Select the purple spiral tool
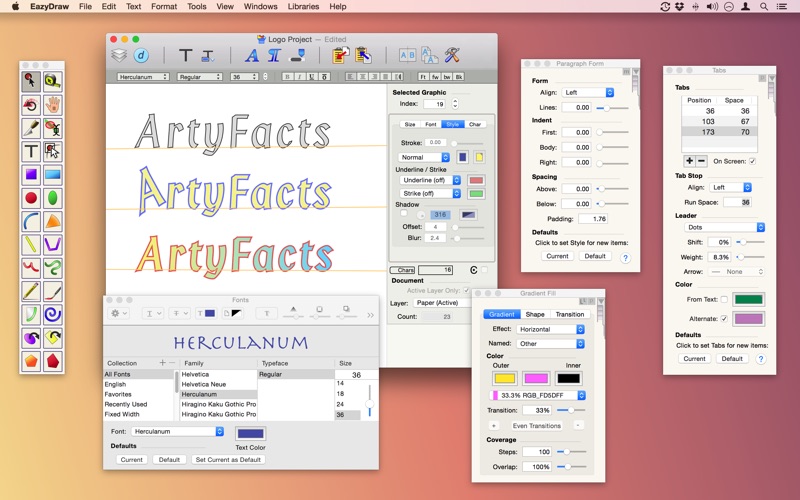 point(53,314)
